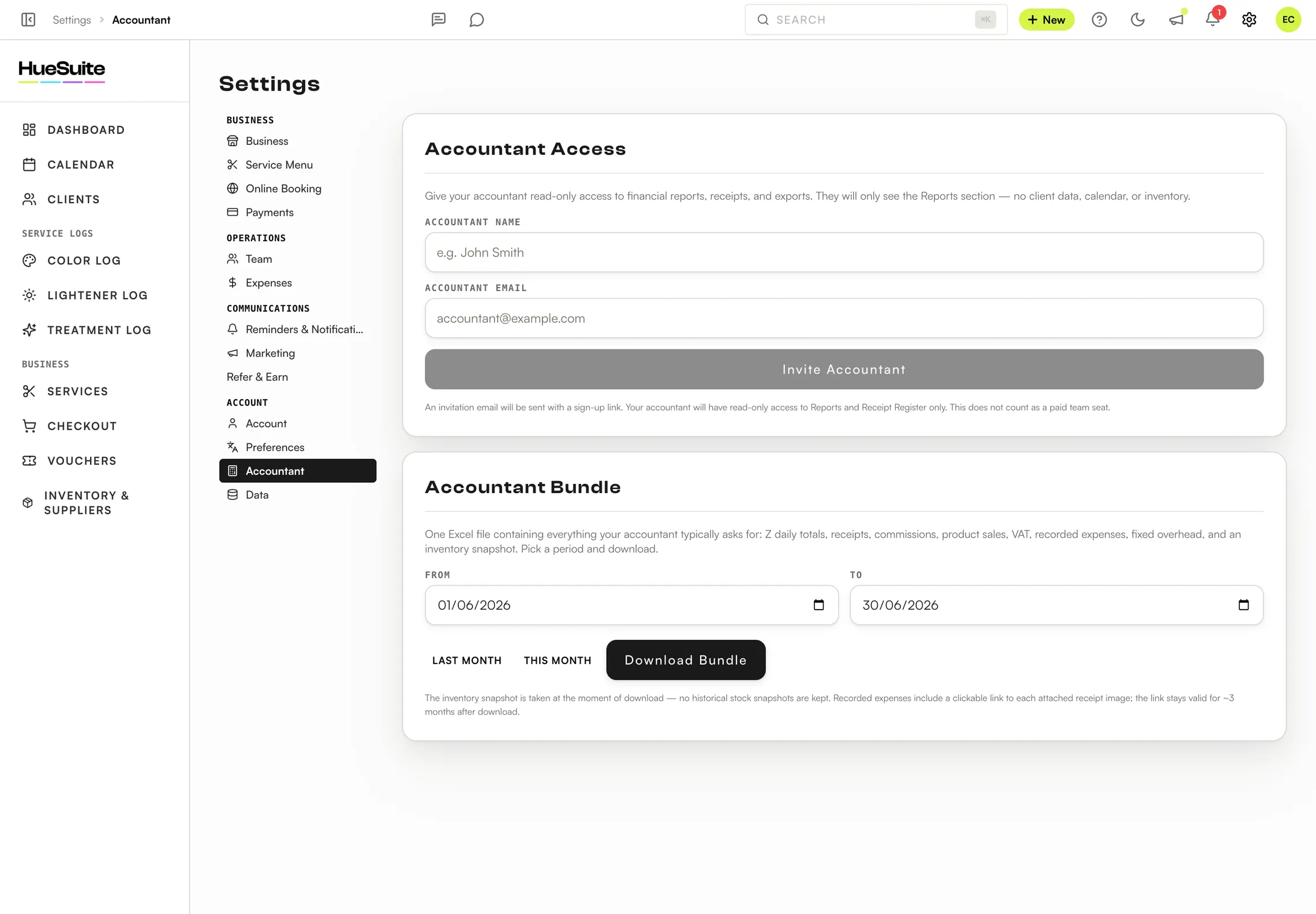Viewport: 1316px width, 914px height.
Task: Click the Checkout cart icon
Action: click(x=29, y=426)
